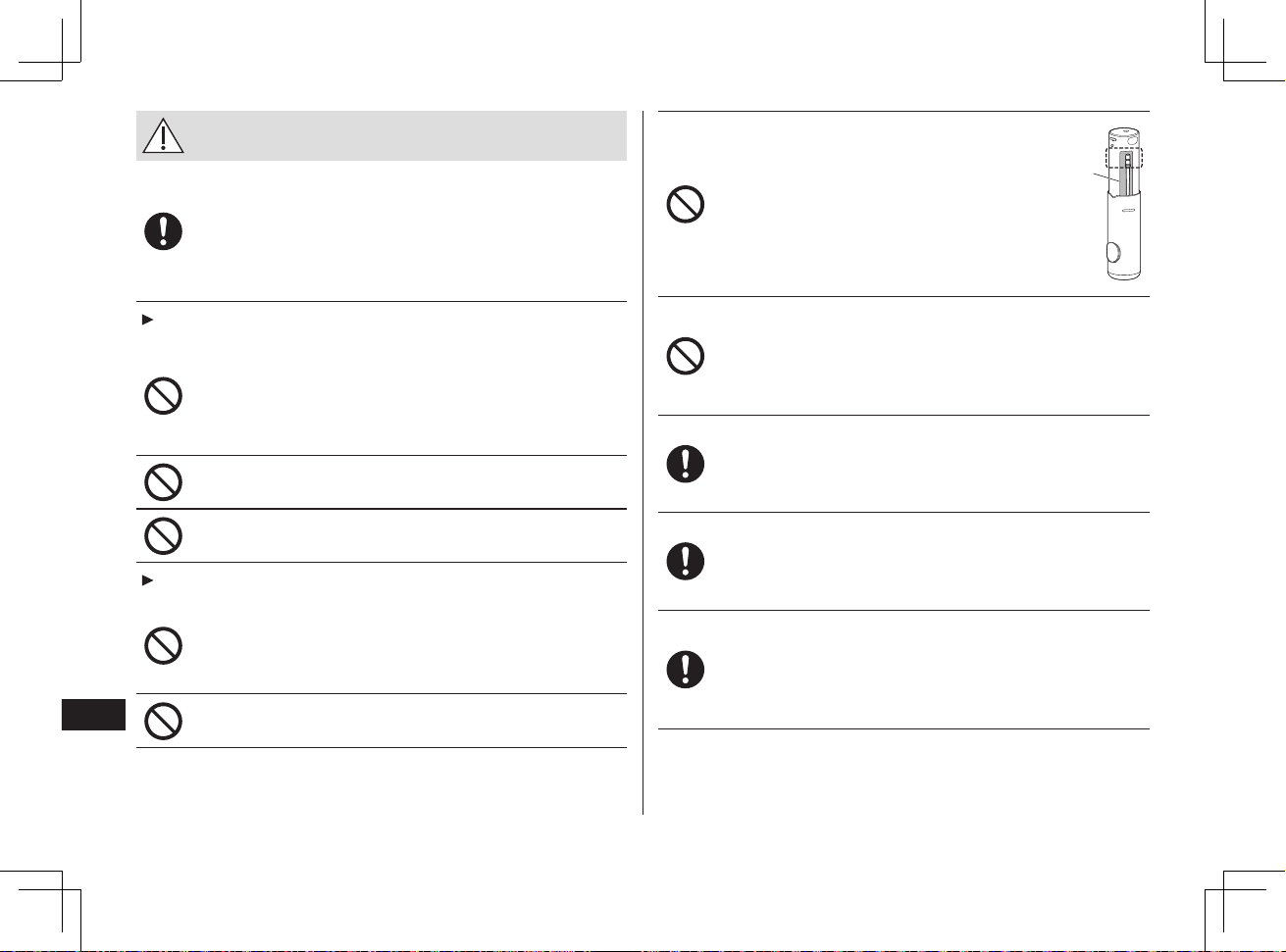This screenshot has height=952, width=1286.
Task: Click the prohibition icon beside the device illustration
Action: click(686, 204)
